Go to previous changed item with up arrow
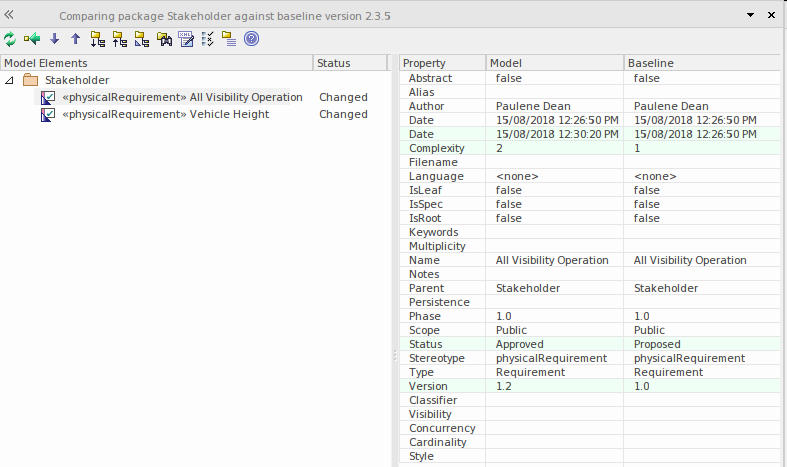The image size is (787, 467). (x=75, y=39)
